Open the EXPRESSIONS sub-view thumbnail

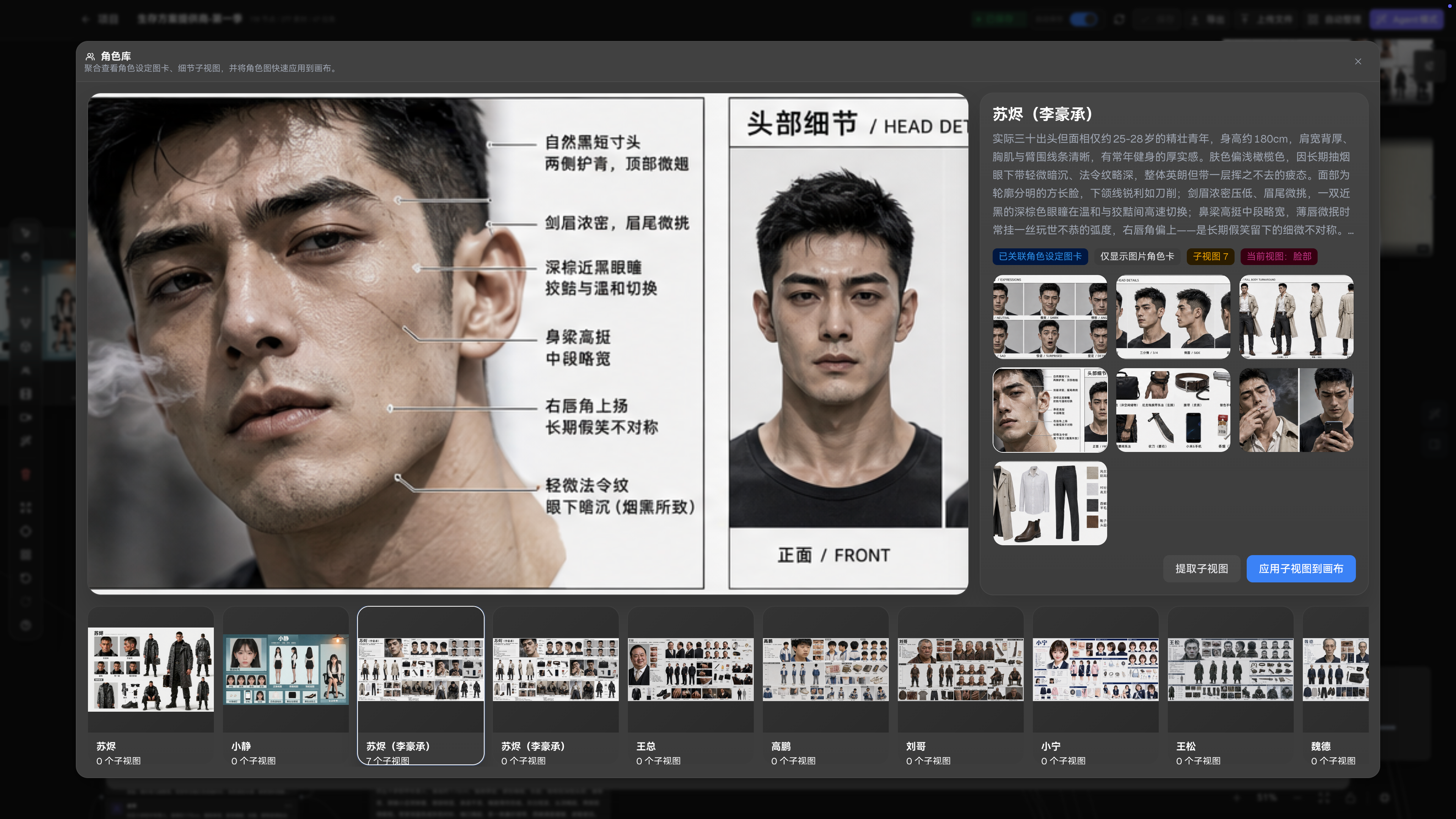[1050, 317]
